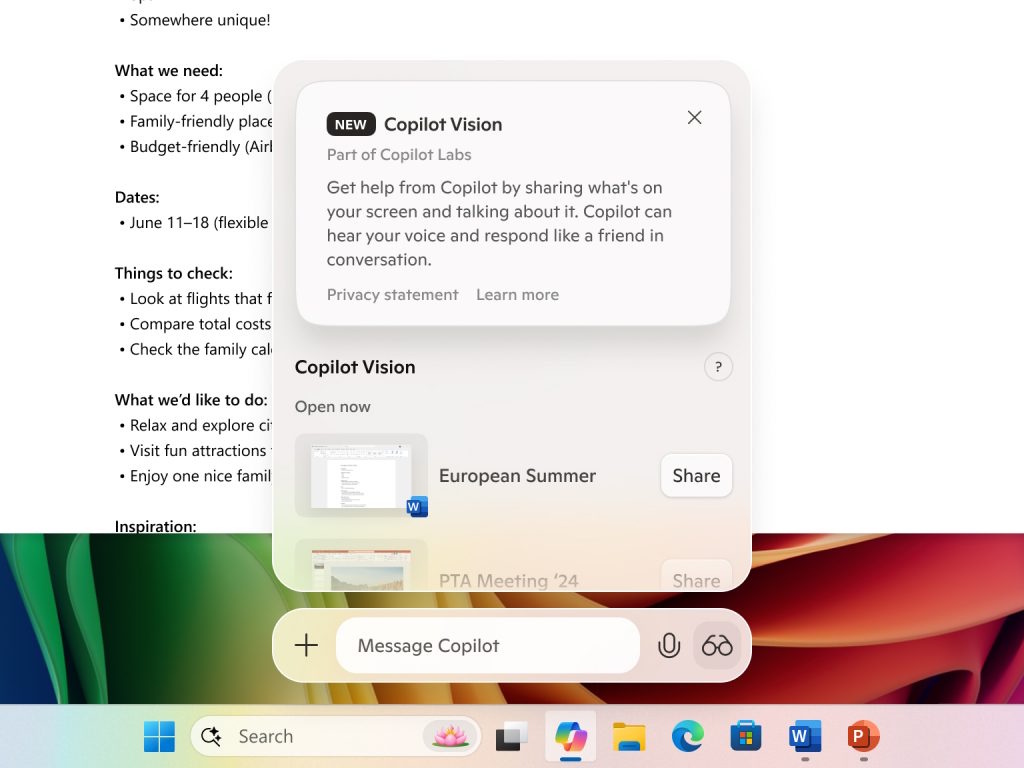1024x768 pixels.
Task: Dismiss the Copilot Vision announcement popup
Action: pyautogui.click(x=694, y=117)
